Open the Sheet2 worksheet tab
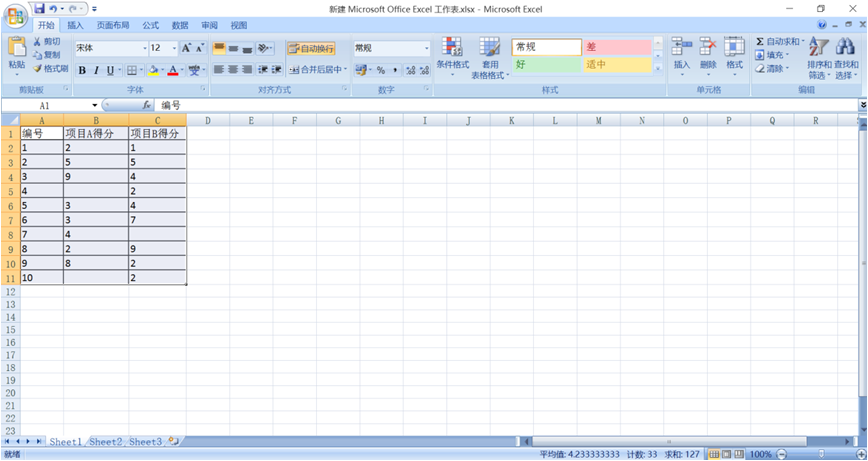Image resolution: width=868 pixels, height=461 pixels. point(105,441)
